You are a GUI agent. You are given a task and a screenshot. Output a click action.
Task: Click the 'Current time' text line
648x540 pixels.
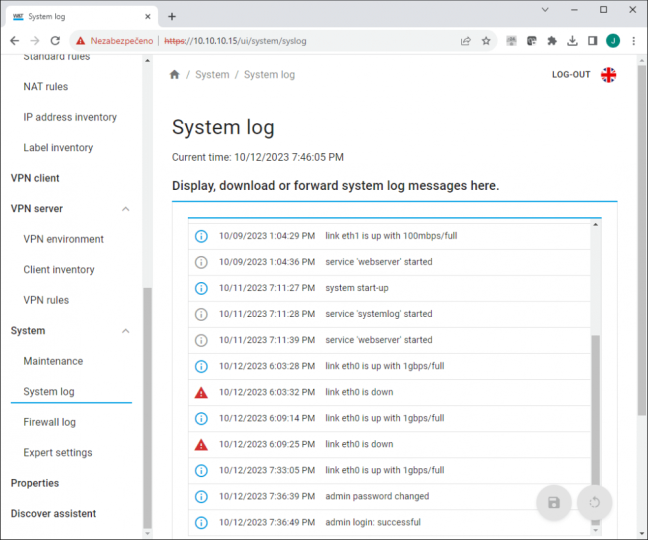(258, 157)
